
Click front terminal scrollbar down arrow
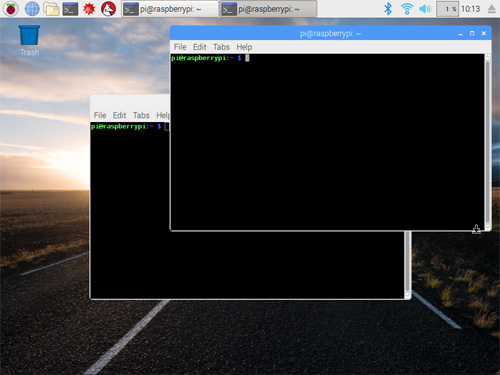tap(488, 227)
